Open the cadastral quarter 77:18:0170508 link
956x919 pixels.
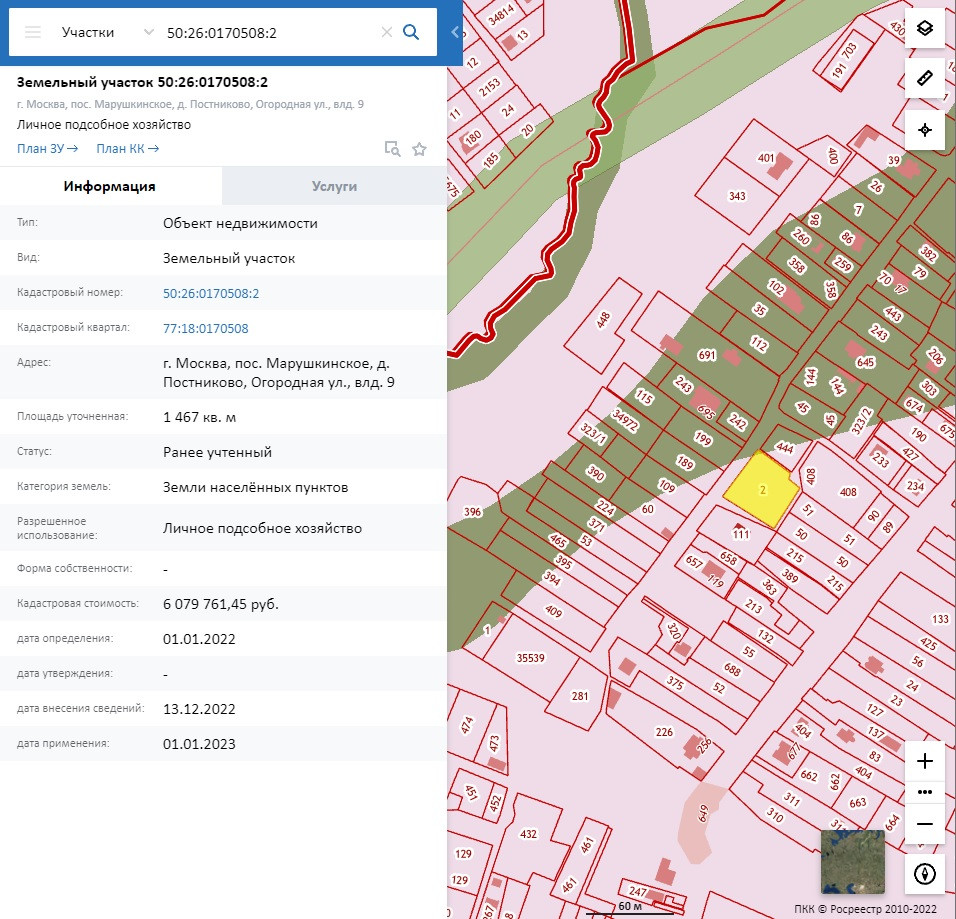pyautogui.click(x=206, y=328)
